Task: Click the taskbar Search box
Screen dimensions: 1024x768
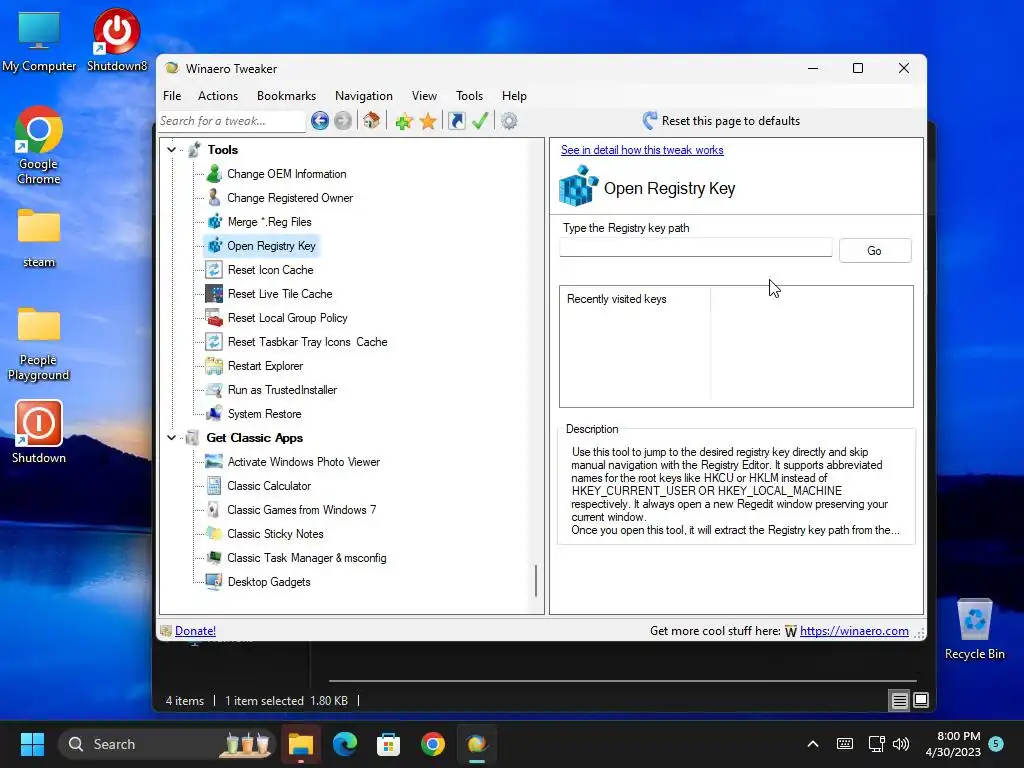Action: click(x=167, y=744)
